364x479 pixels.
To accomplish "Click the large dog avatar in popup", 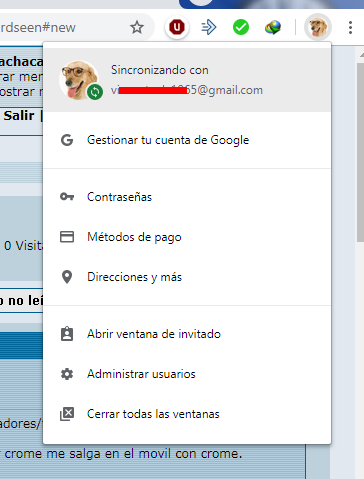I will pos(79,80).
